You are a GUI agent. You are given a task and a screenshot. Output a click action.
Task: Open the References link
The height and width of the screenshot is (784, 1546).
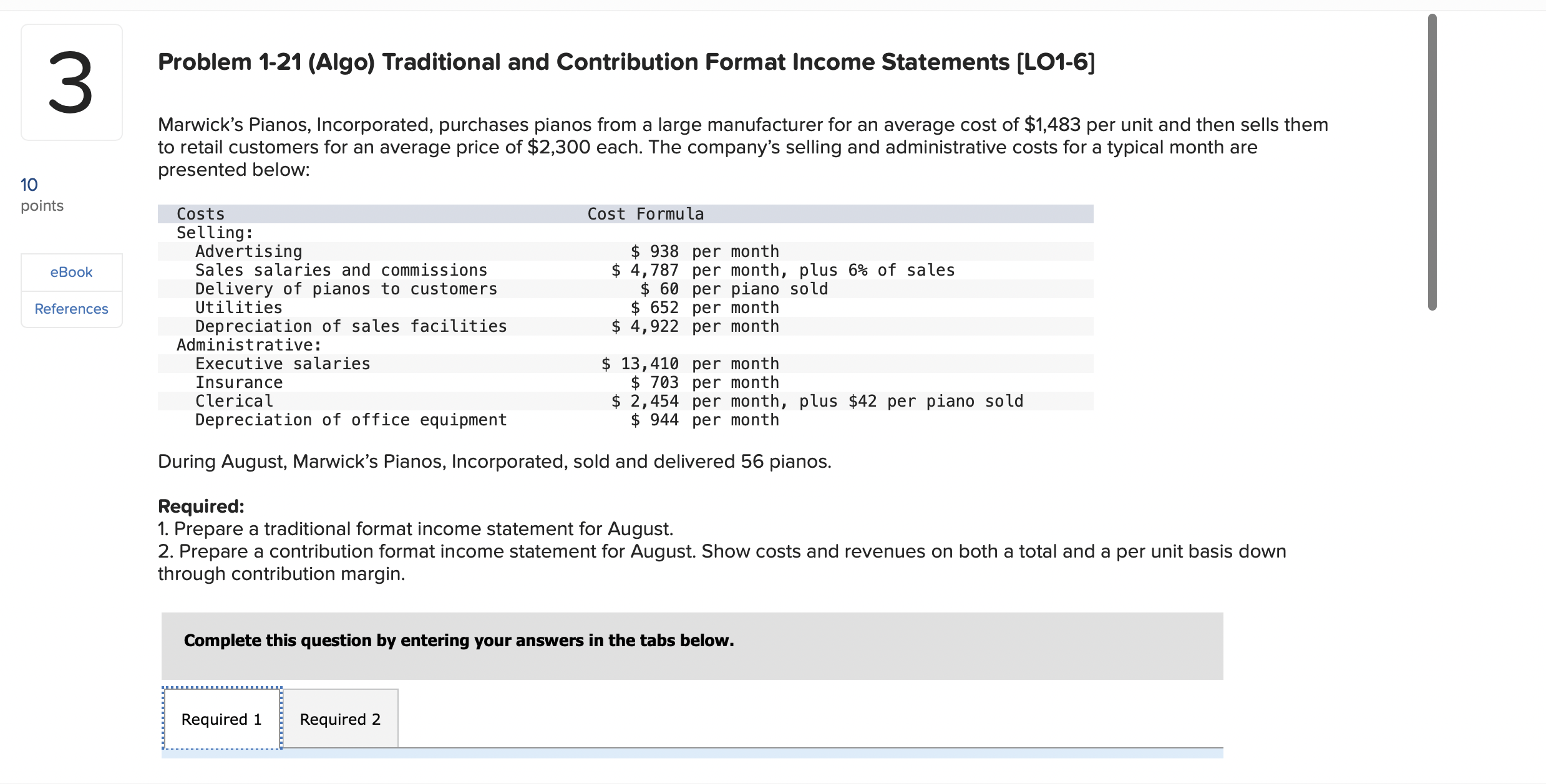pos(71,309)
